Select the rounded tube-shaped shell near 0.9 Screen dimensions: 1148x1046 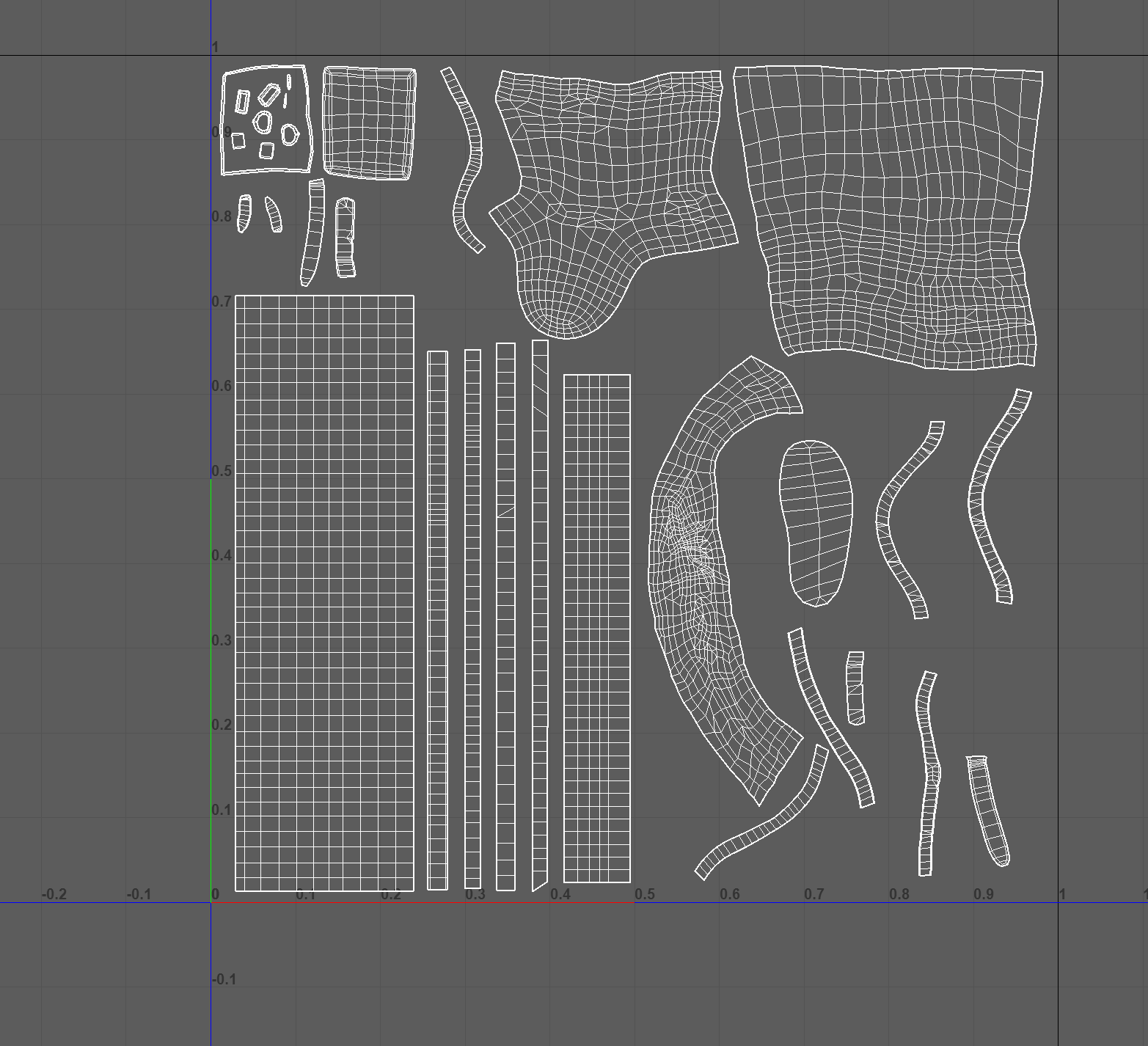(x=988, y=811)
